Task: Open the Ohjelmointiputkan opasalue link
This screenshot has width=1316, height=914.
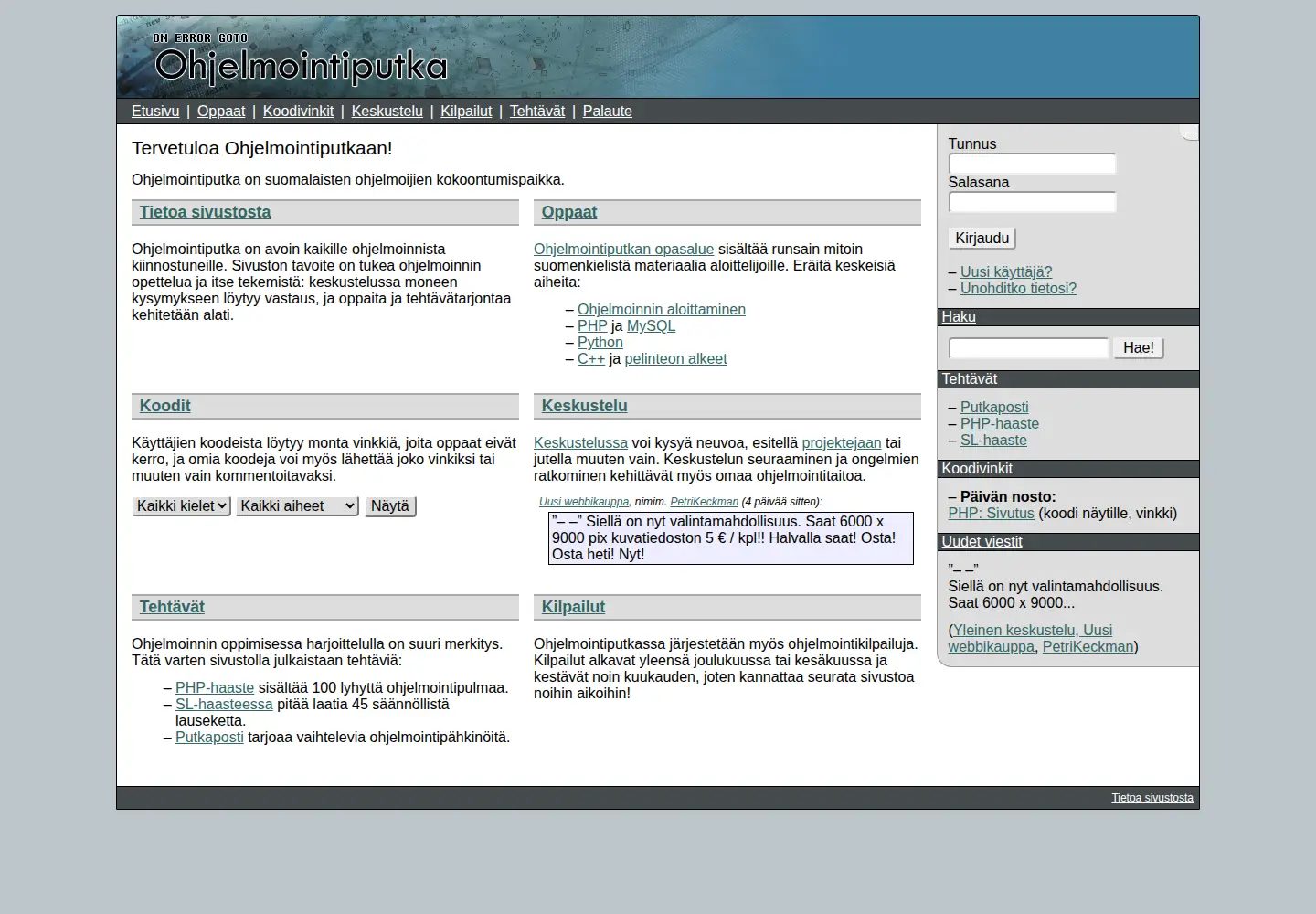Action: pos(624,249)
